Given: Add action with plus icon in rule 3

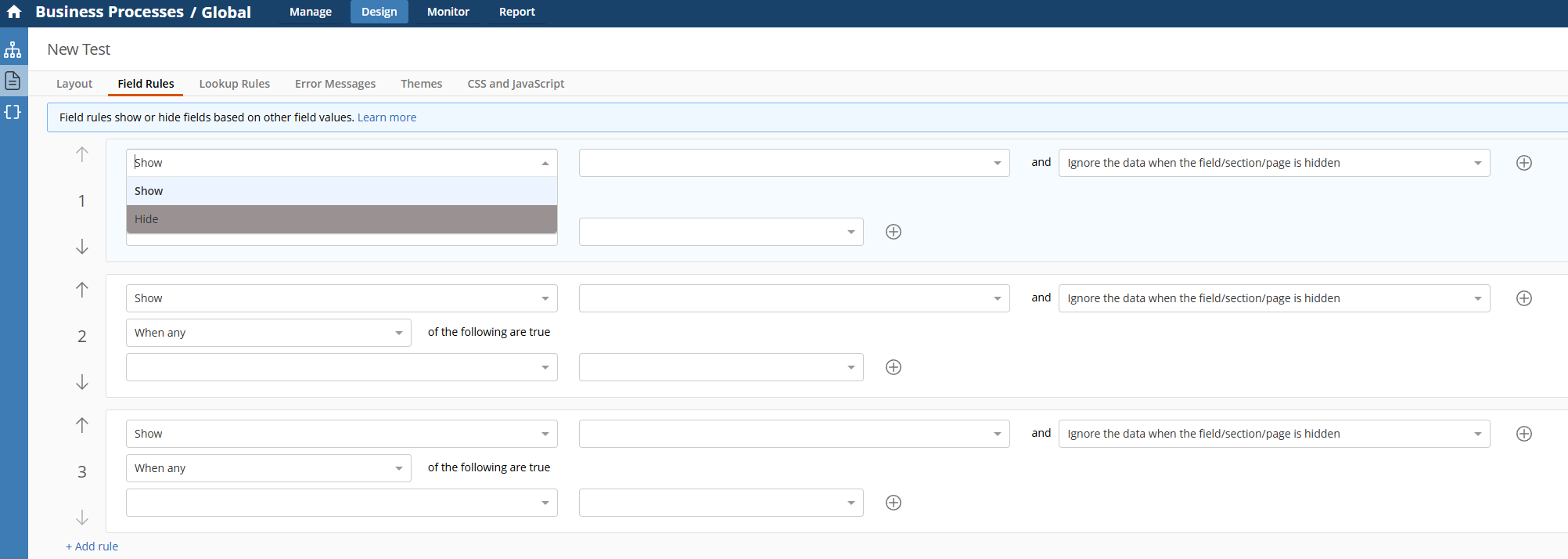Looking at the screenshot, I should [x=1523, y=434].
